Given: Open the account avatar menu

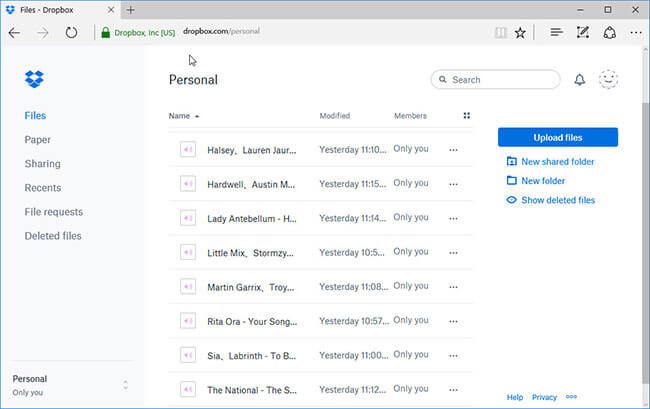Looking at the screenshot, I should 608,80.
